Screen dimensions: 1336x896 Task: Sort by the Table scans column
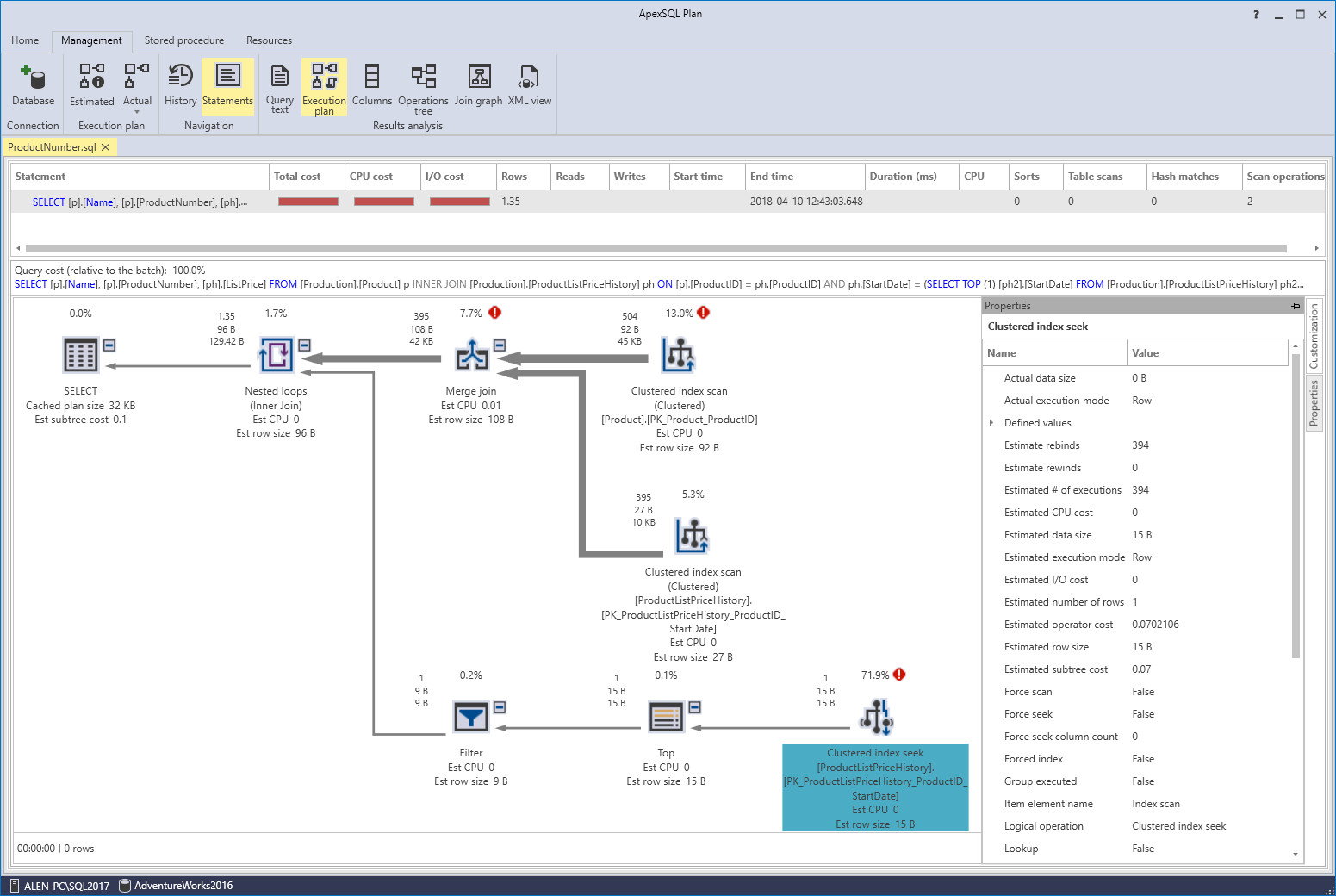[x=1105, y=177]
